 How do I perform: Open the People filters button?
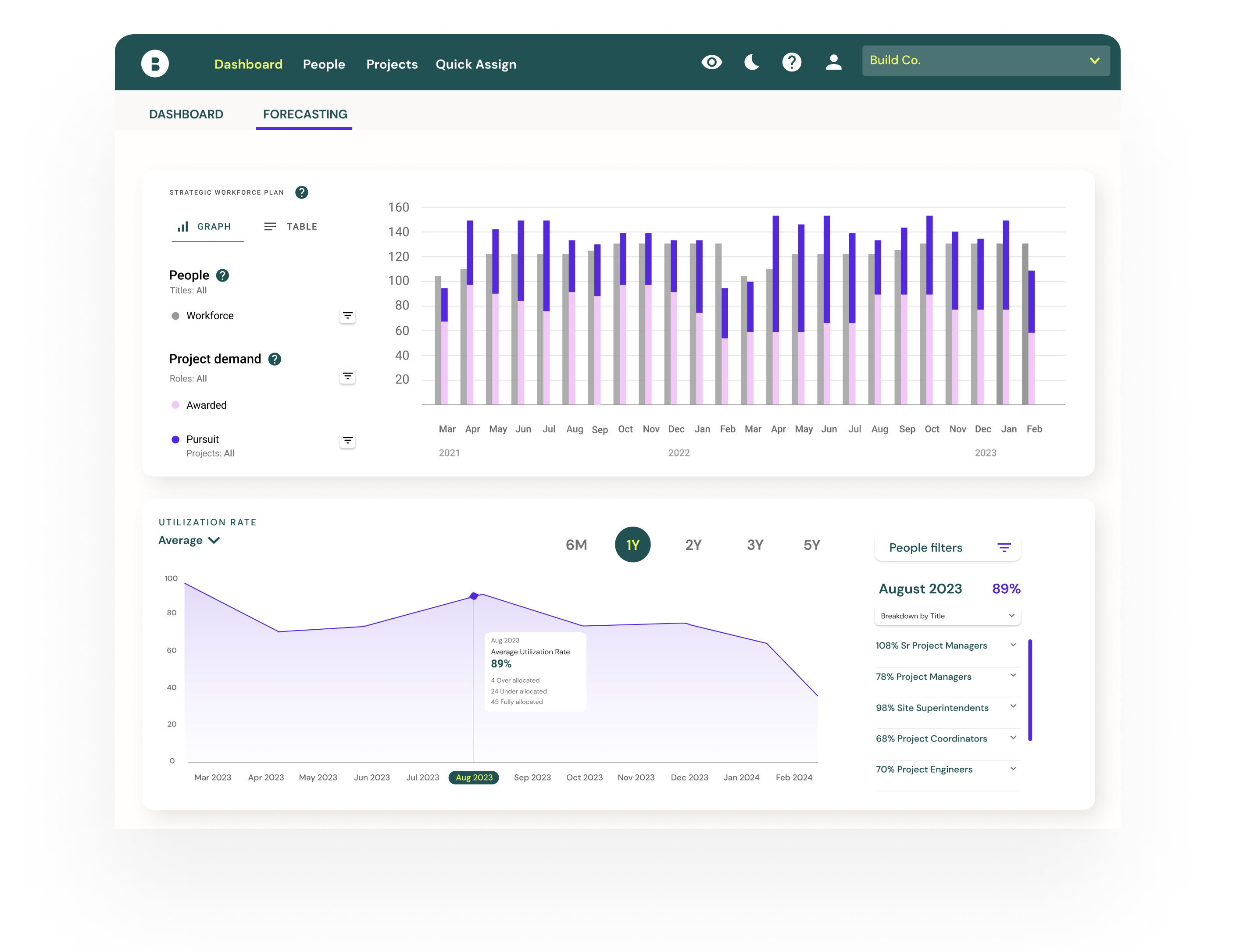947,548
